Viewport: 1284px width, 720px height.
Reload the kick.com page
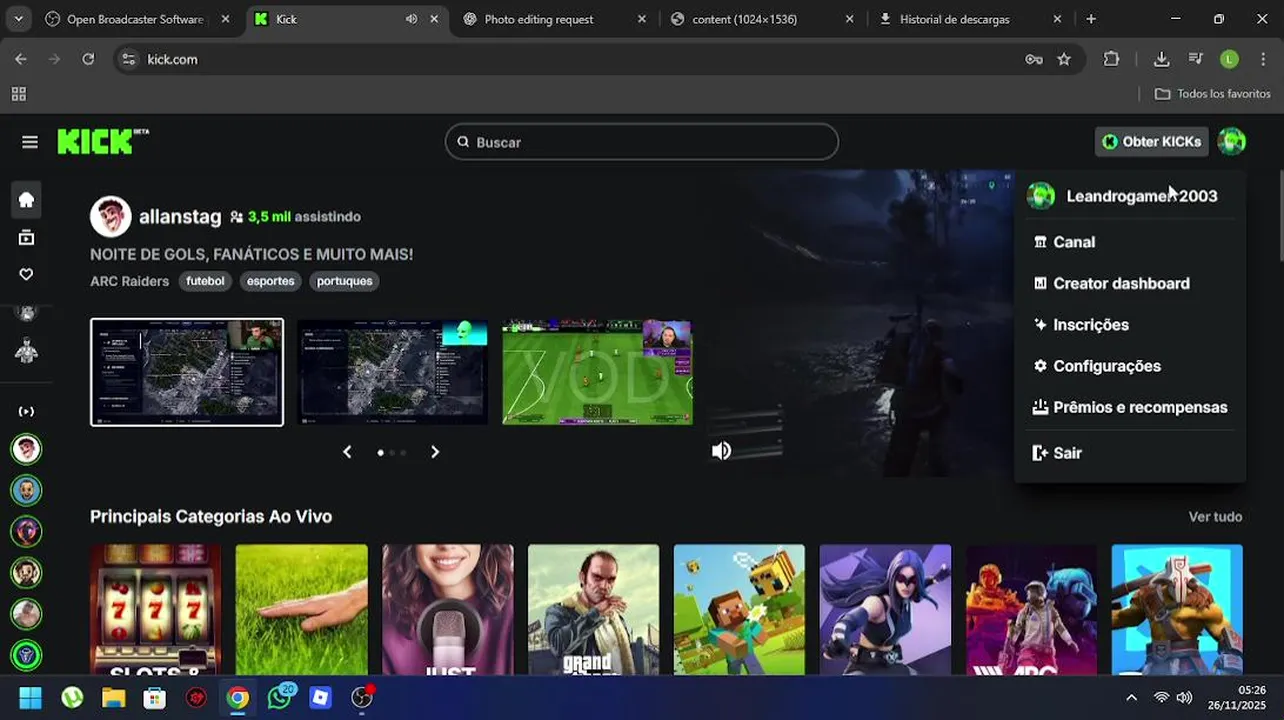coord(88,59)
